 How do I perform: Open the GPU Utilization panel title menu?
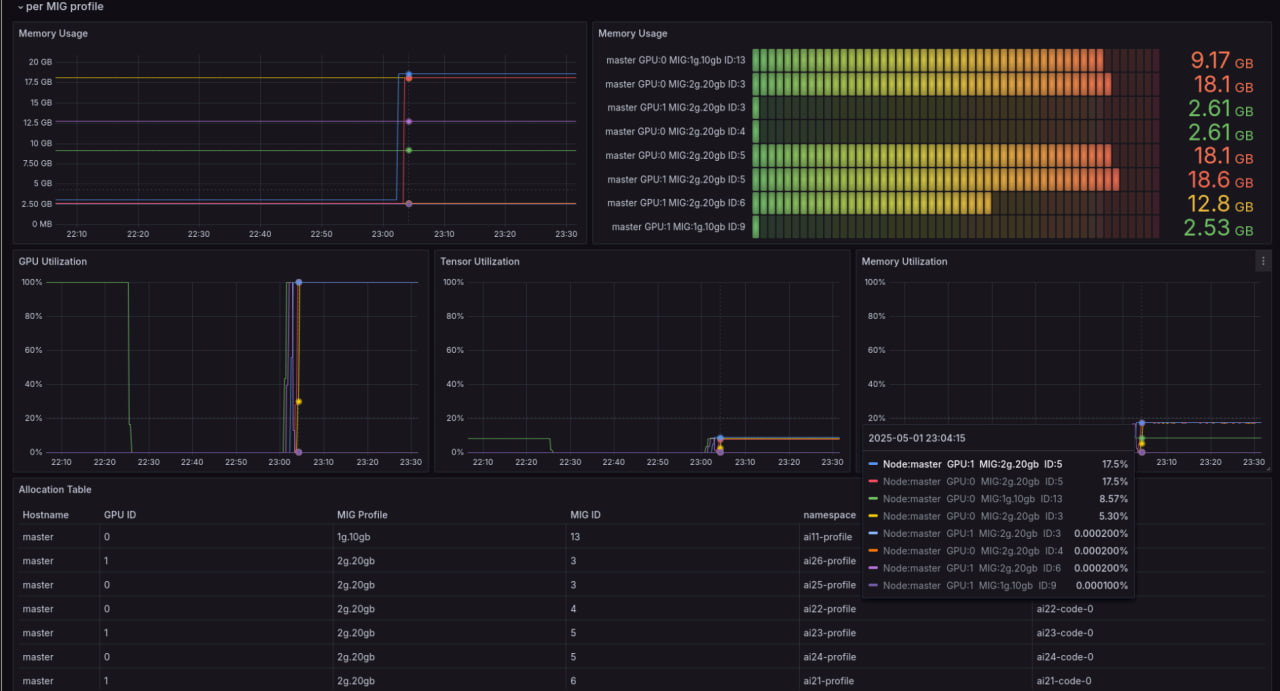tap(52, 262)
